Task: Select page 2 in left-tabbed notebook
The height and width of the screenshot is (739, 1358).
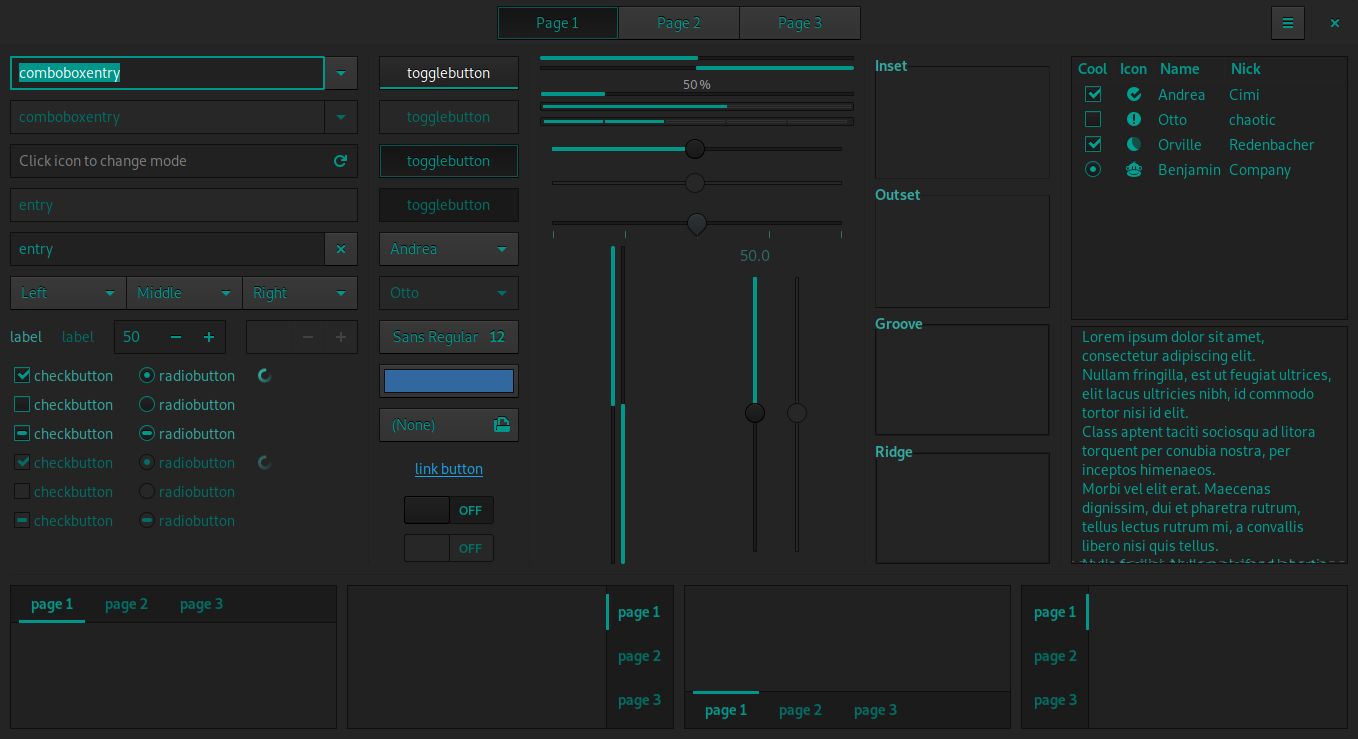Action: pos(1055,656)
